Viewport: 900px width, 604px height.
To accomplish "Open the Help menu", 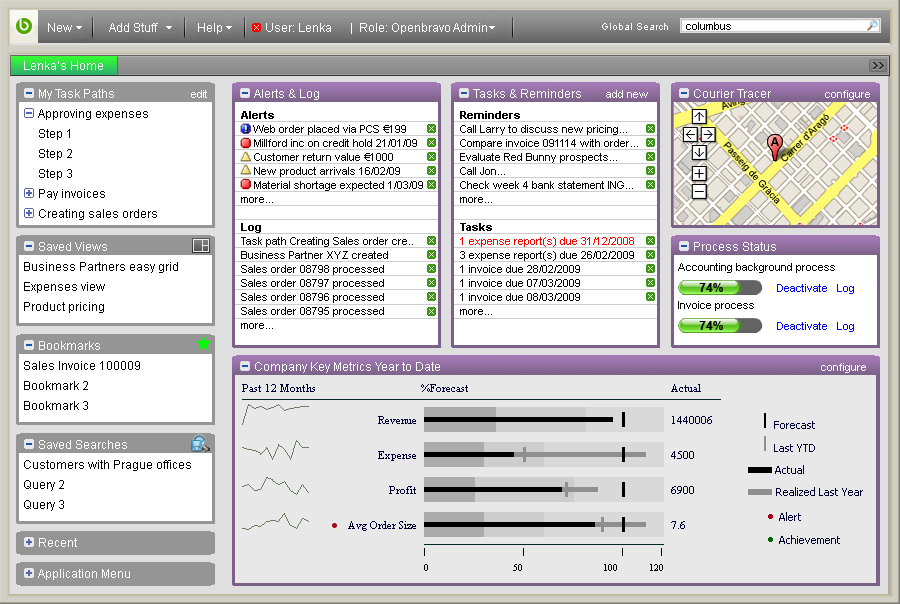I will pos(214,28).
